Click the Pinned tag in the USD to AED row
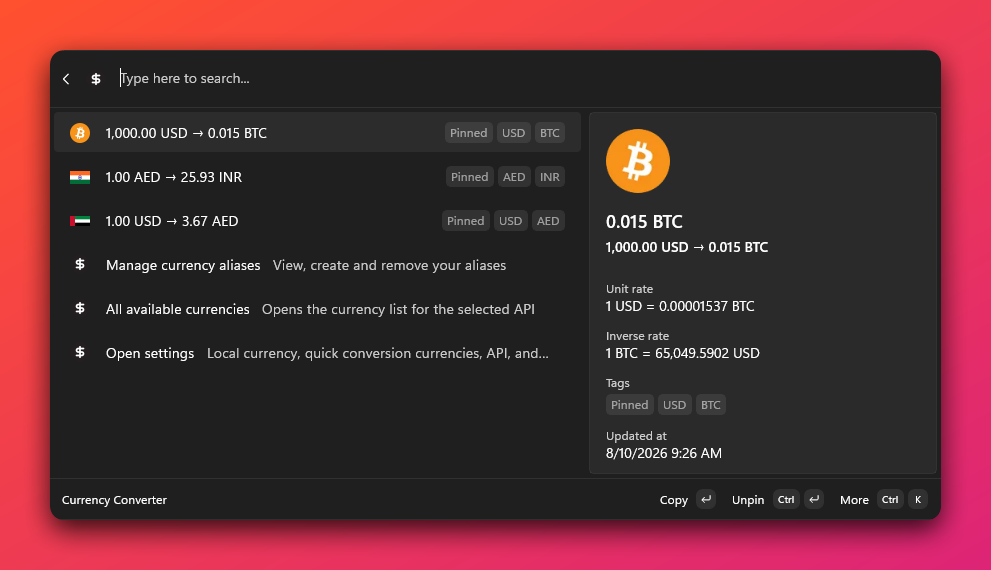This screenshot has height=570, width=991. pos(465,221)
